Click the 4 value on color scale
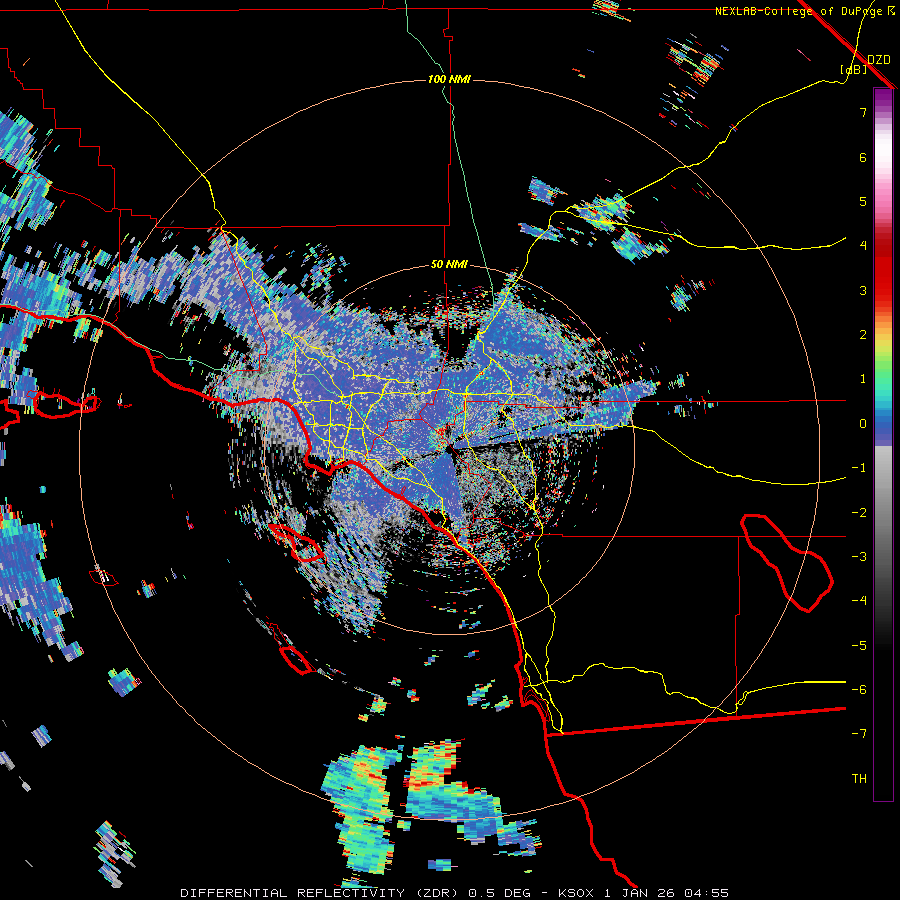Viewport: 900px width, 900px height. click(x=863, y=246)
